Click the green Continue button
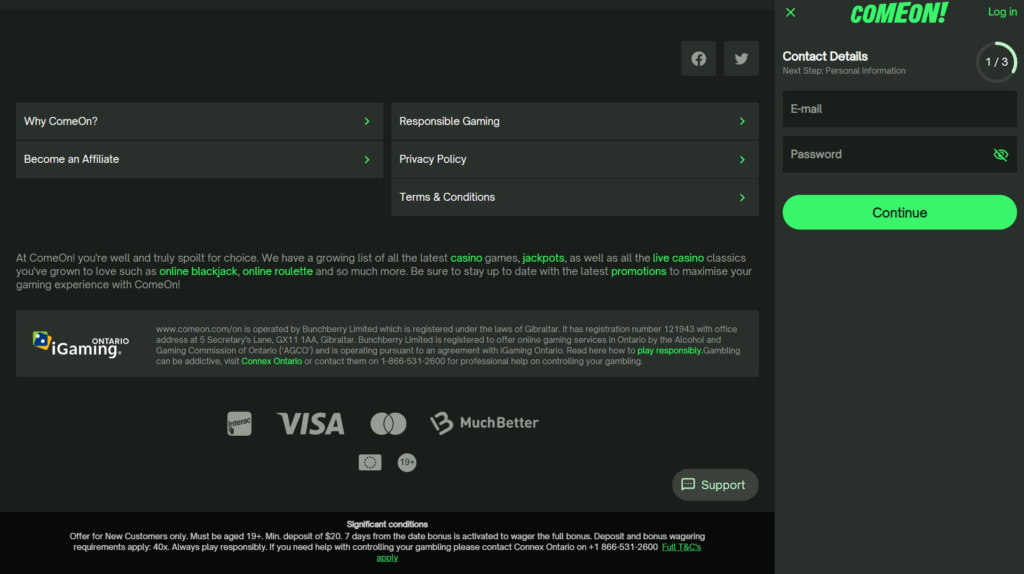 coord(899,212)
